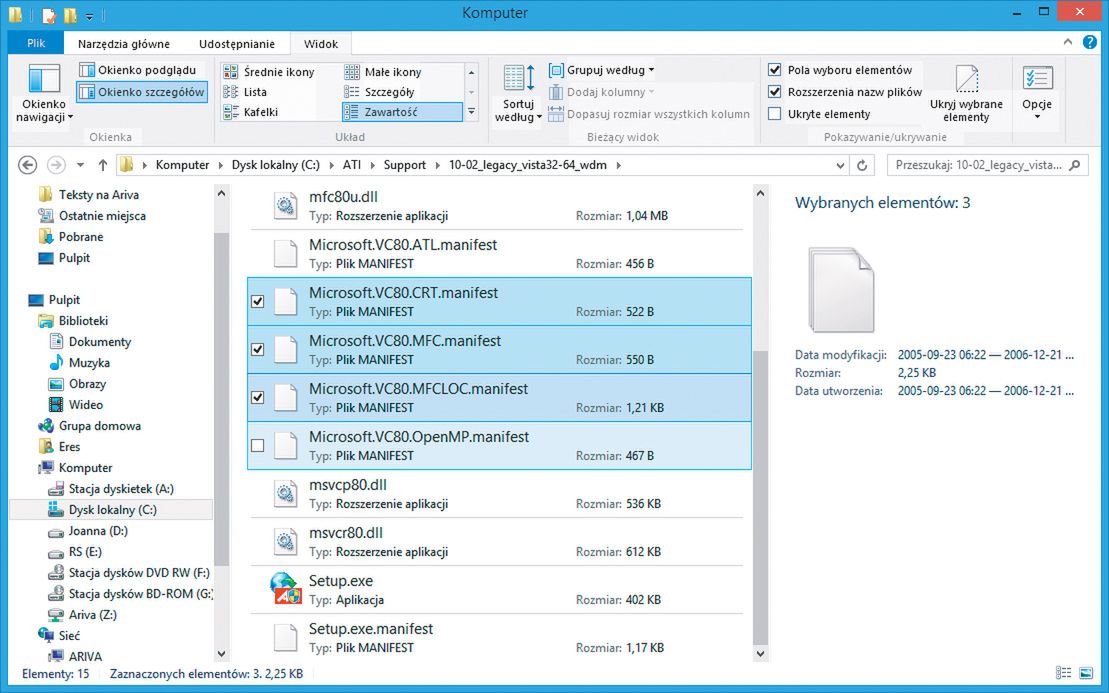
Task: Open the Plik menu tab
Action: tap(36, 43)
